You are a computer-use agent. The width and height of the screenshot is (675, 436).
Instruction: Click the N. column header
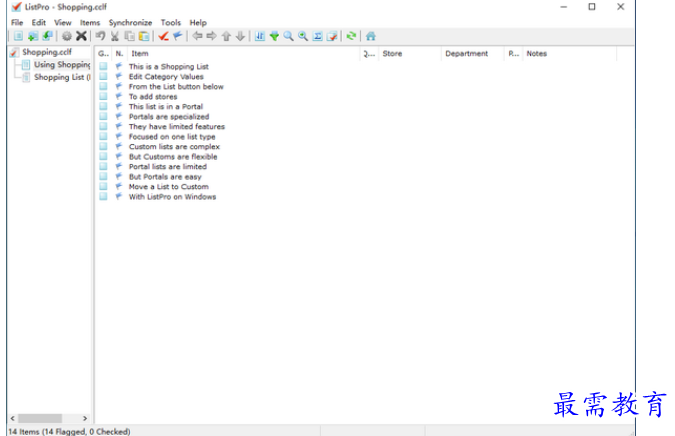point(120,53)
